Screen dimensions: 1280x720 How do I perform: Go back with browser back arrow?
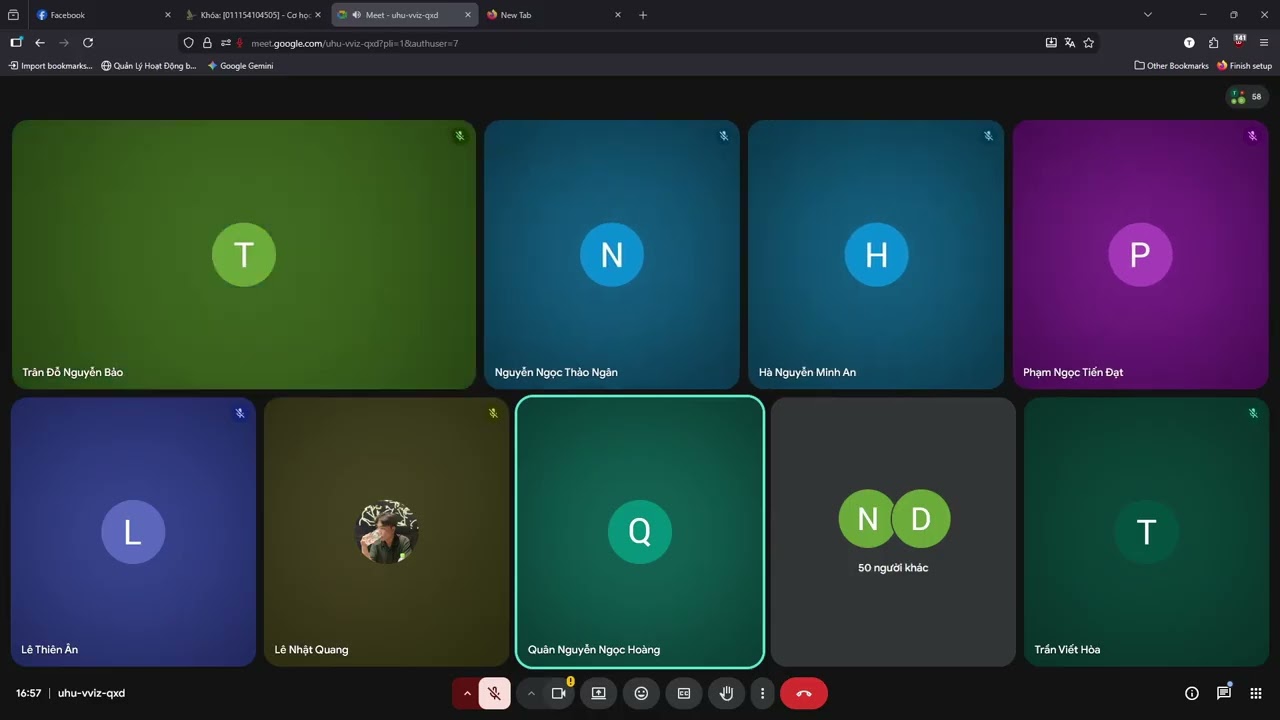coord(40,43)
